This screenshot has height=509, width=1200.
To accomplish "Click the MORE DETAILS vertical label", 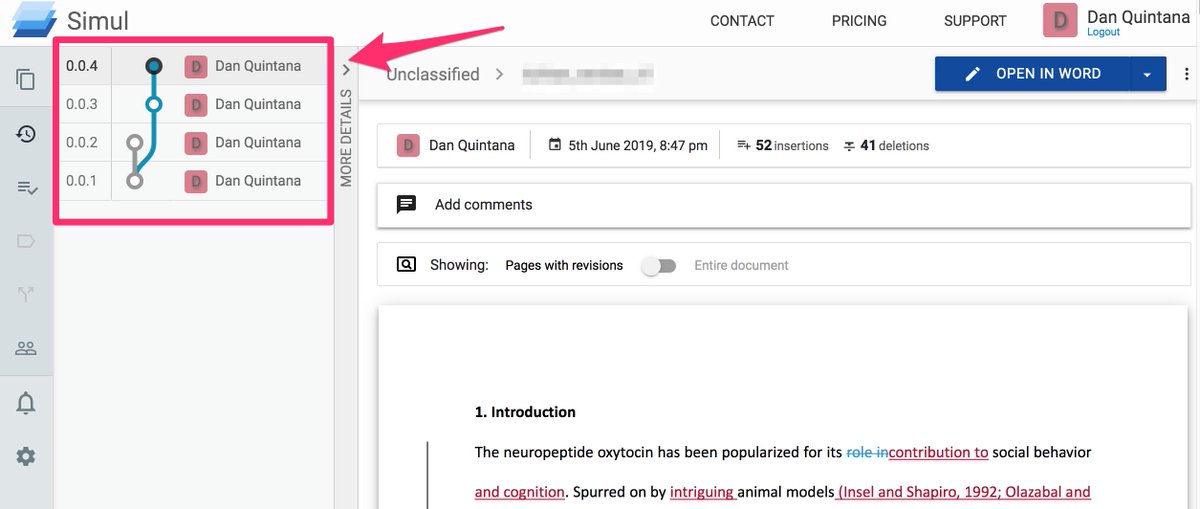I will (x=346, y=138).
